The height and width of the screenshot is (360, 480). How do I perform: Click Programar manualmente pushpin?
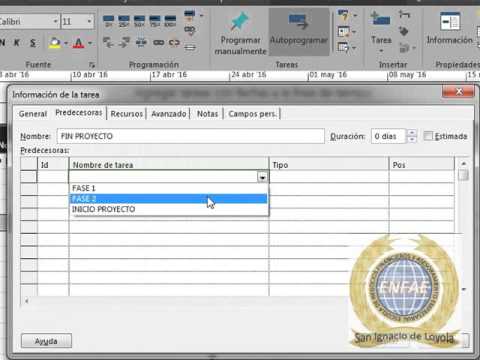[x=240, y=21]
